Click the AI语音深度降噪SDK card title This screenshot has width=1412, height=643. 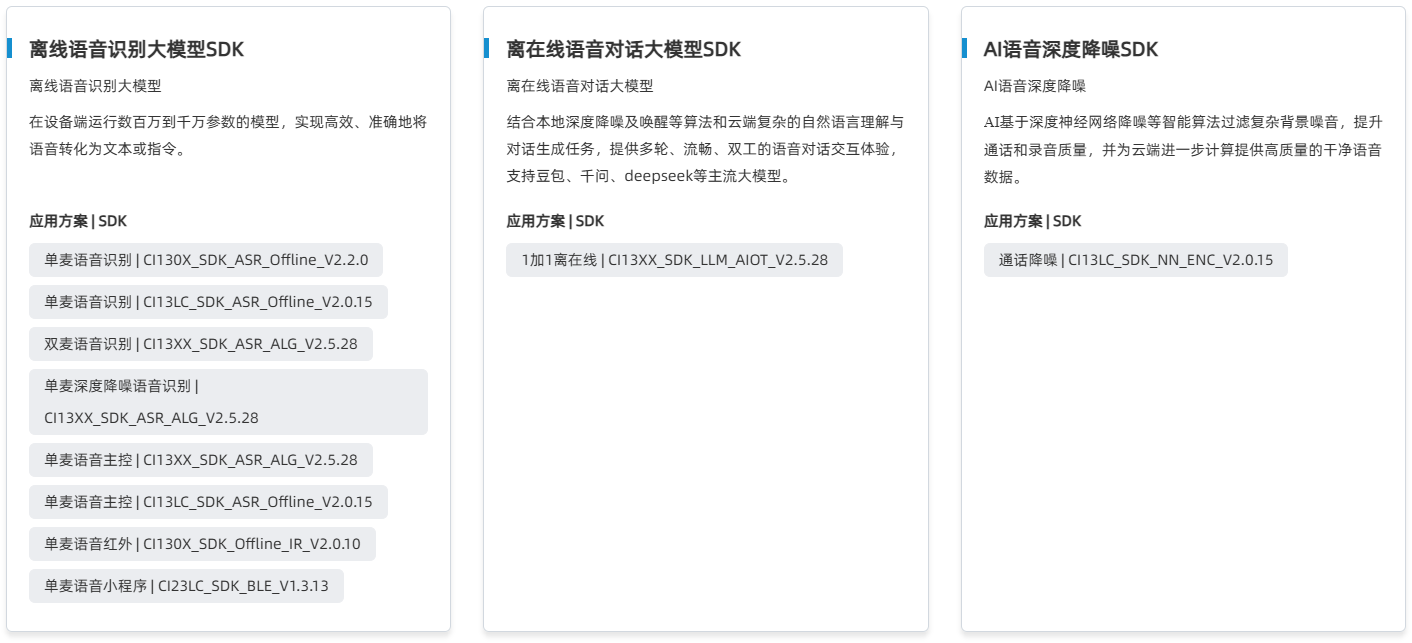point(1070,49)
